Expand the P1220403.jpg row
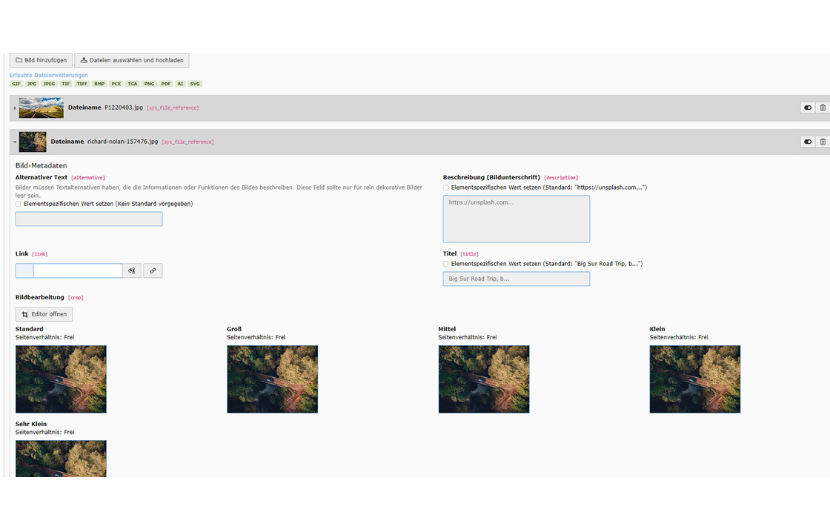The image size is (830, 530). coord(14,108)
